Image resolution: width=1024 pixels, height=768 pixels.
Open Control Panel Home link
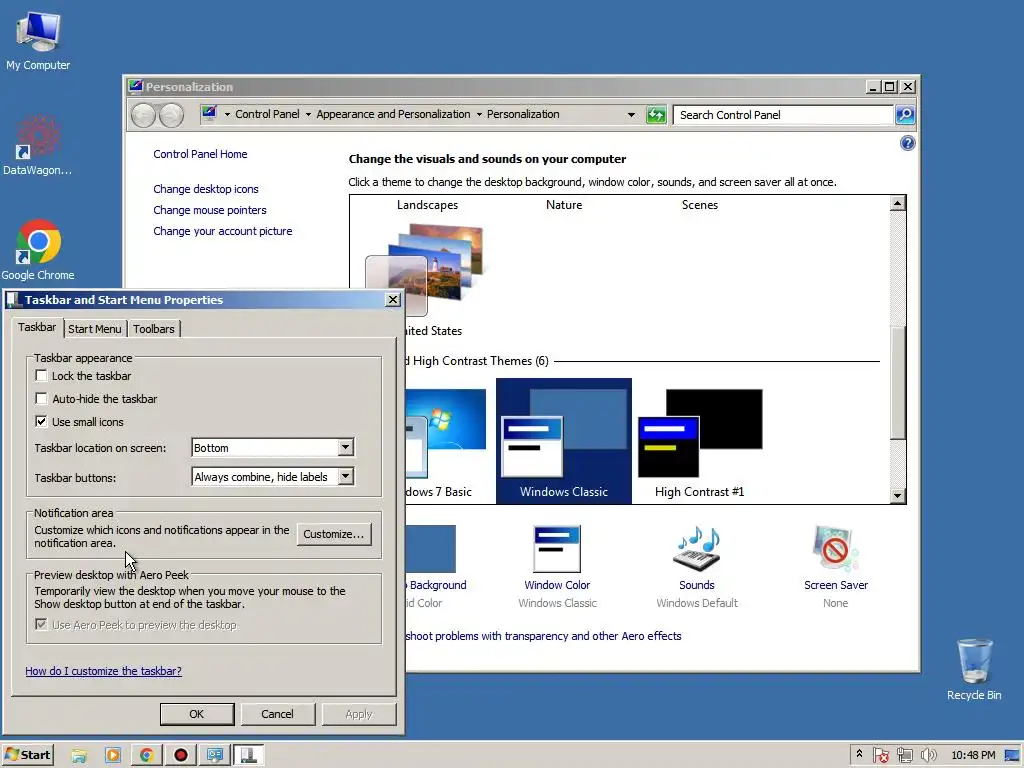tap(200, 154)
